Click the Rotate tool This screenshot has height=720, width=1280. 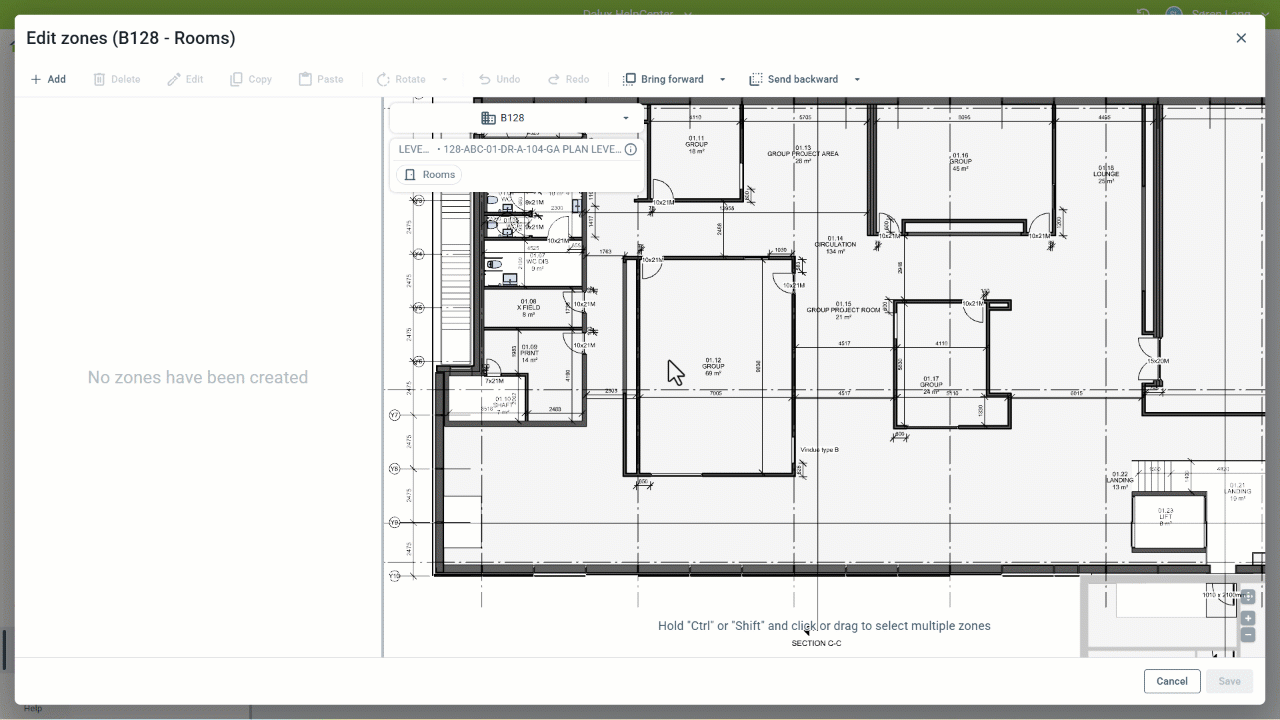401,79
